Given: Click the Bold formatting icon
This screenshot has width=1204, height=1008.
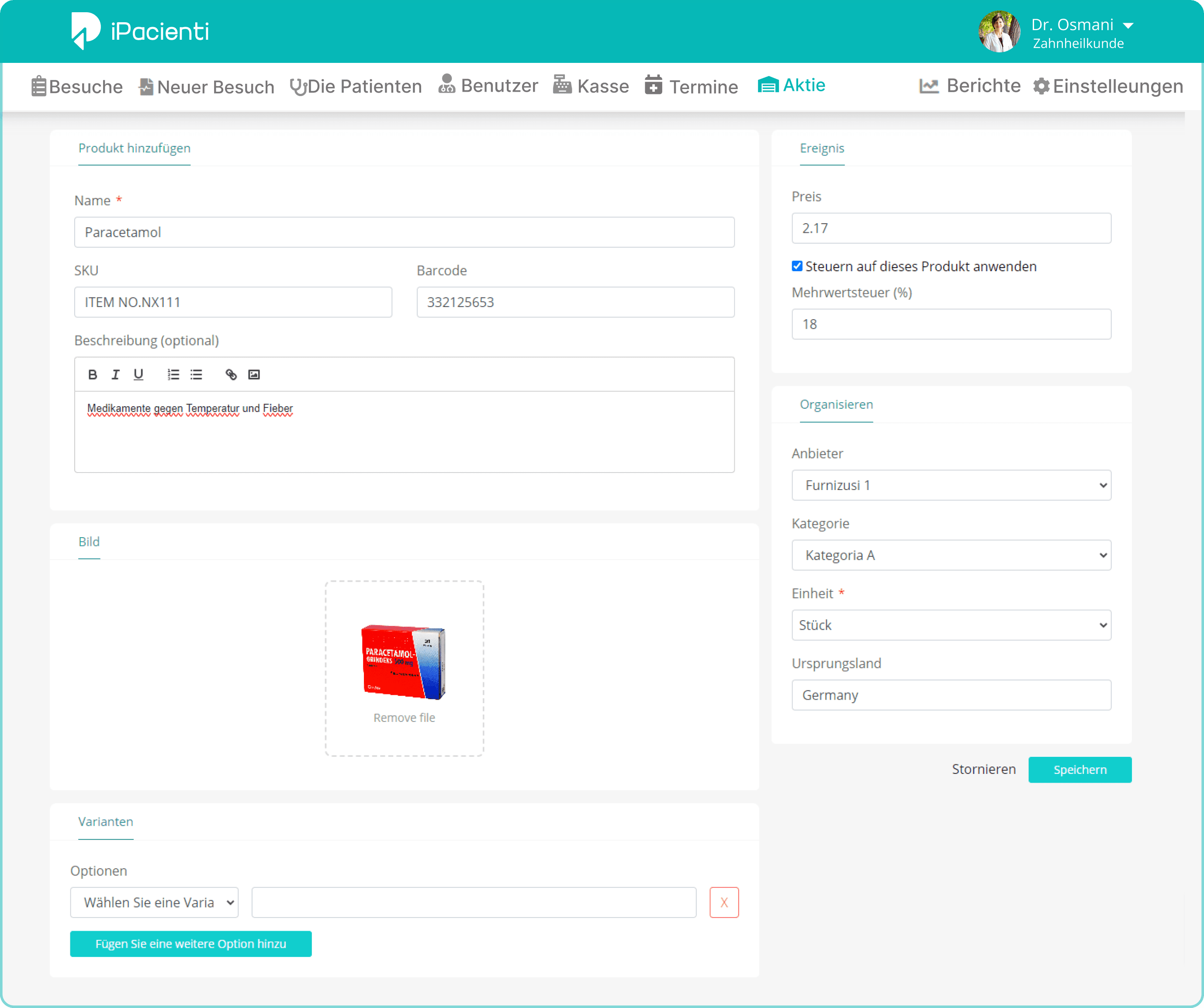Looking at the screenshot, I should pyautogui.click(x=92, y=375).
